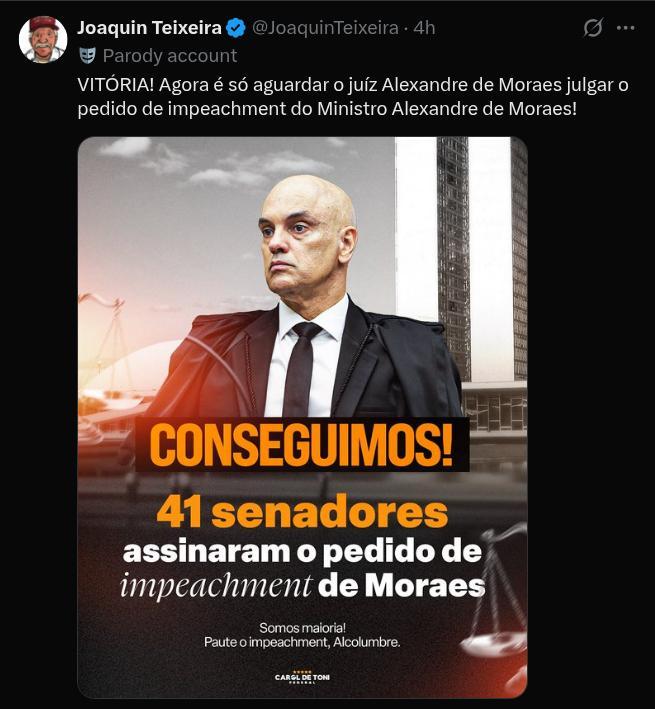Click the man's black necktie
Viewport: 655px width, 709px height.
point(300,369)
